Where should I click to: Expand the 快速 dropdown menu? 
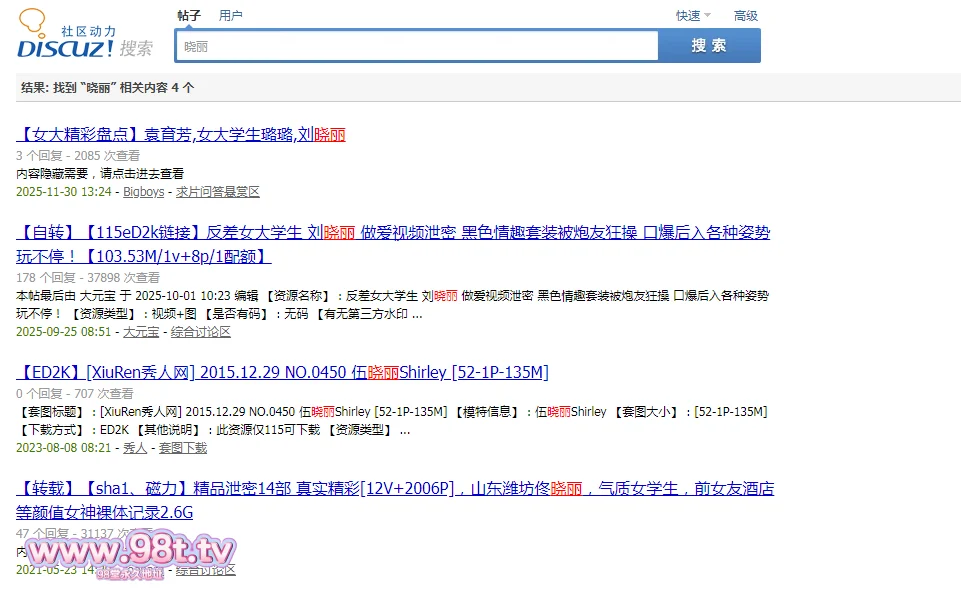pyautogui.click(x=688, y=15)
